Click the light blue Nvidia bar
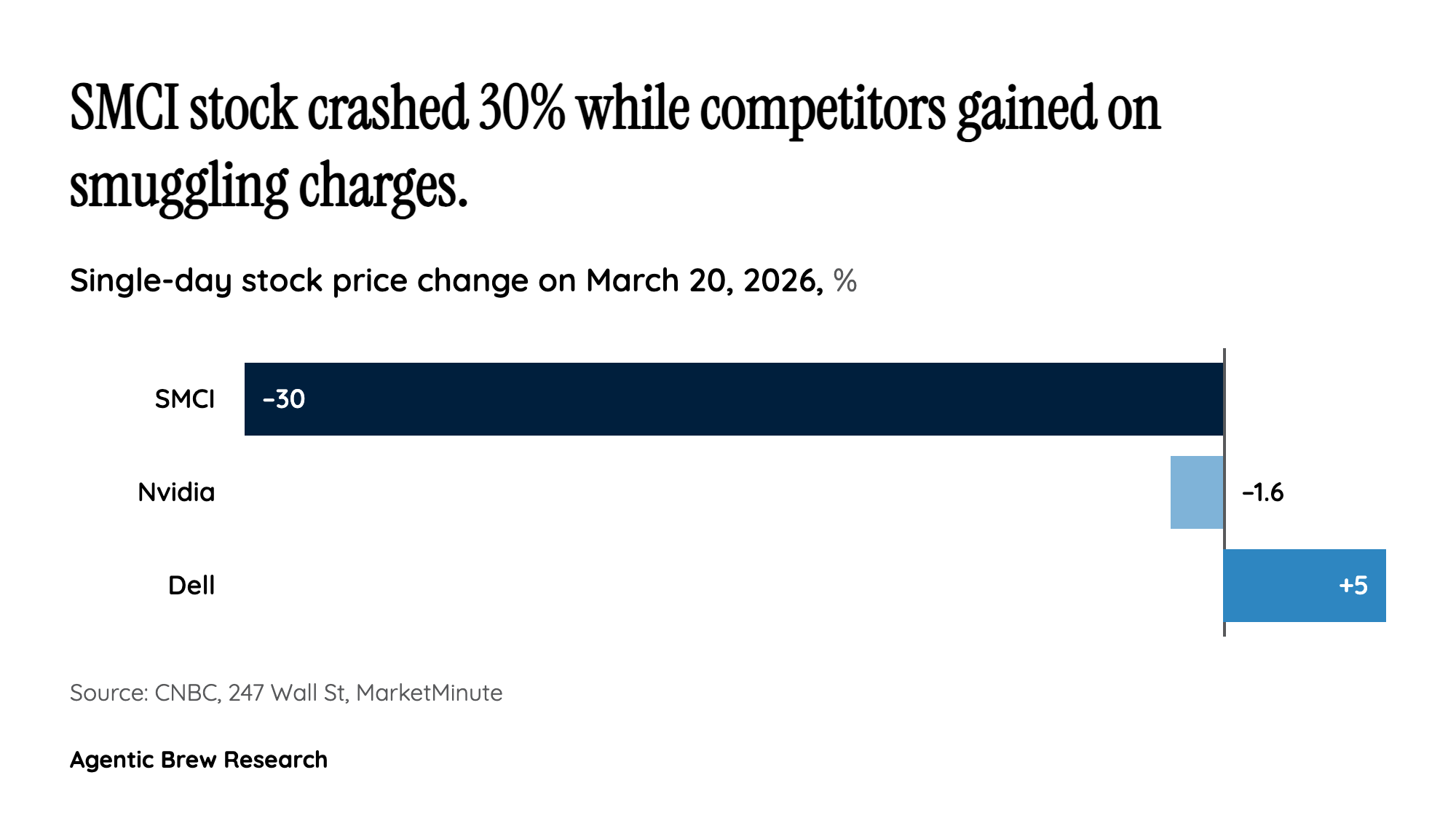The height and width of the screenshot is (826, 1456). coord(1196,492)
